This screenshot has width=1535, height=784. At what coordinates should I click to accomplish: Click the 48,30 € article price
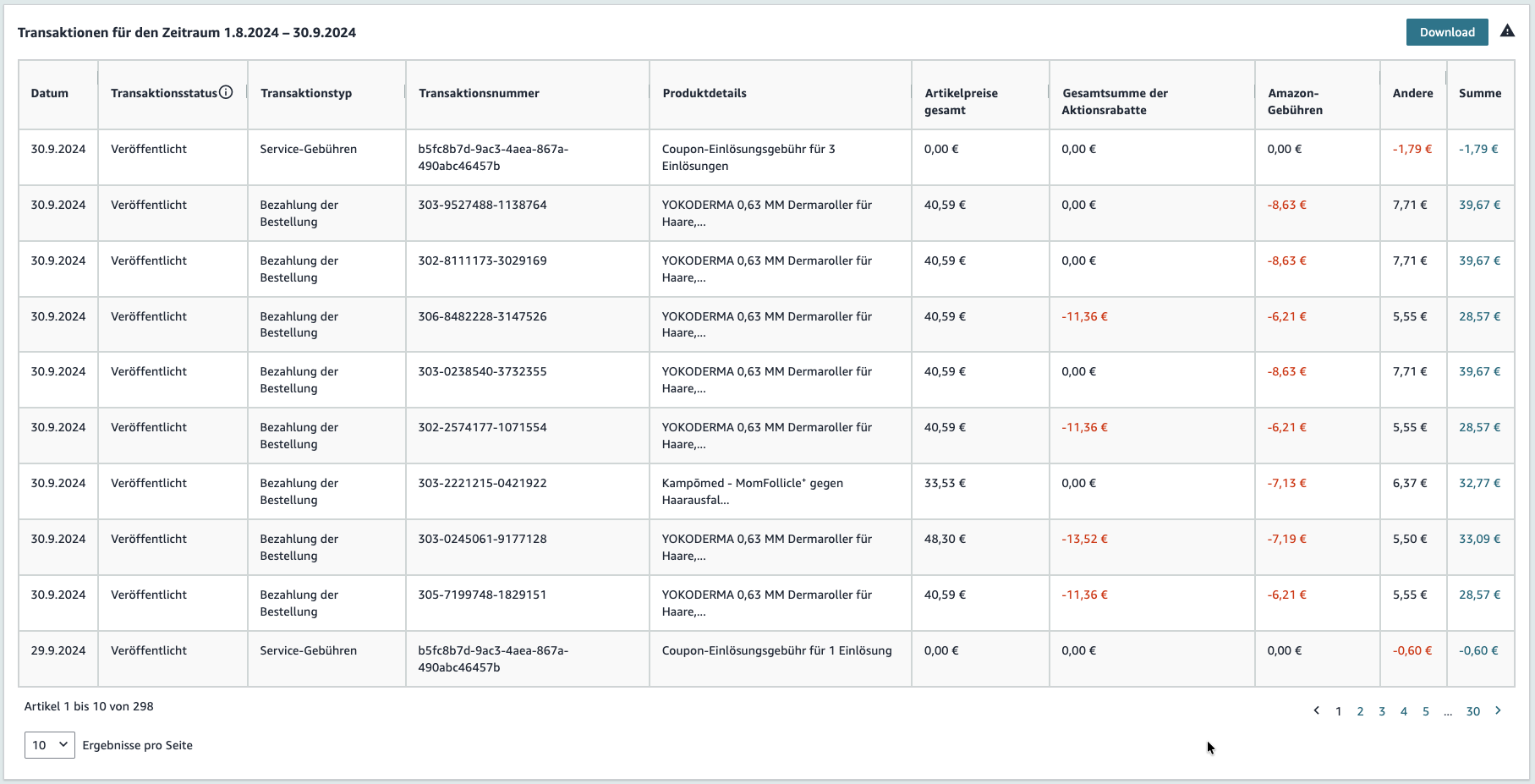(x=945, y=539)
